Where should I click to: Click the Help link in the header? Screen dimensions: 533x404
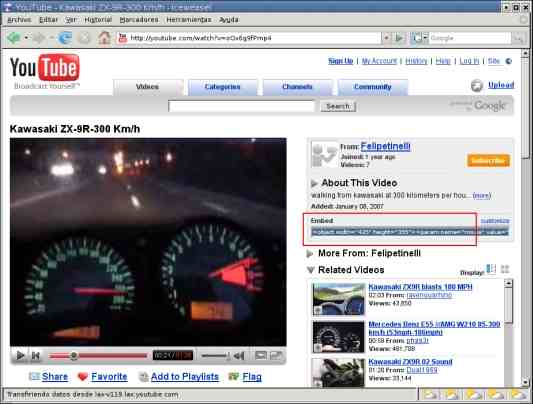[x=443, y=61]
